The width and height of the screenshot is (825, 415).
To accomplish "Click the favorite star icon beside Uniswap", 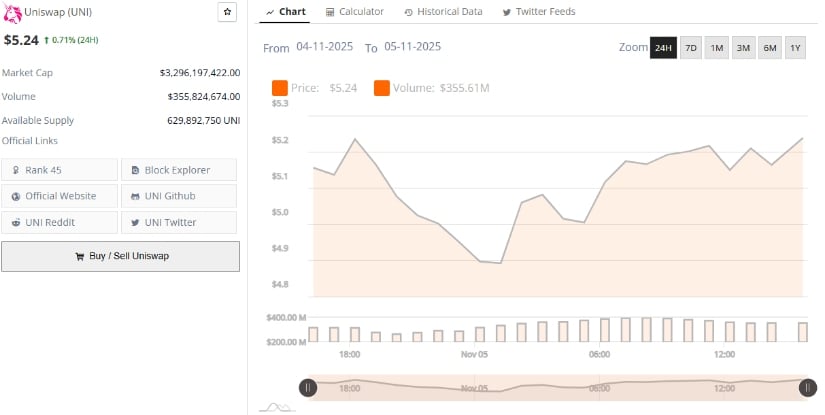I will (227, 12).
